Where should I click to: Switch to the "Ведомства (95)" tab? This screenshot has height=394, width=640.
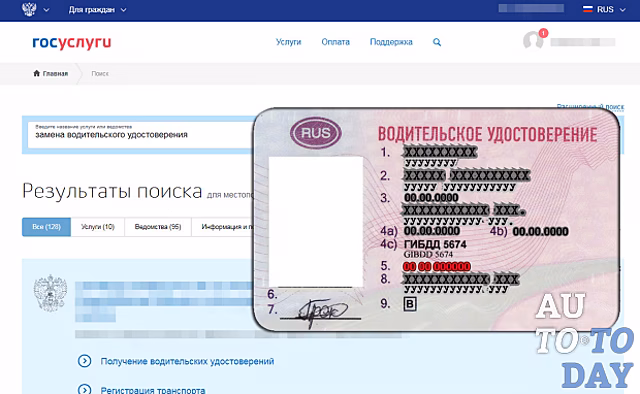click(x=158, y=227)
